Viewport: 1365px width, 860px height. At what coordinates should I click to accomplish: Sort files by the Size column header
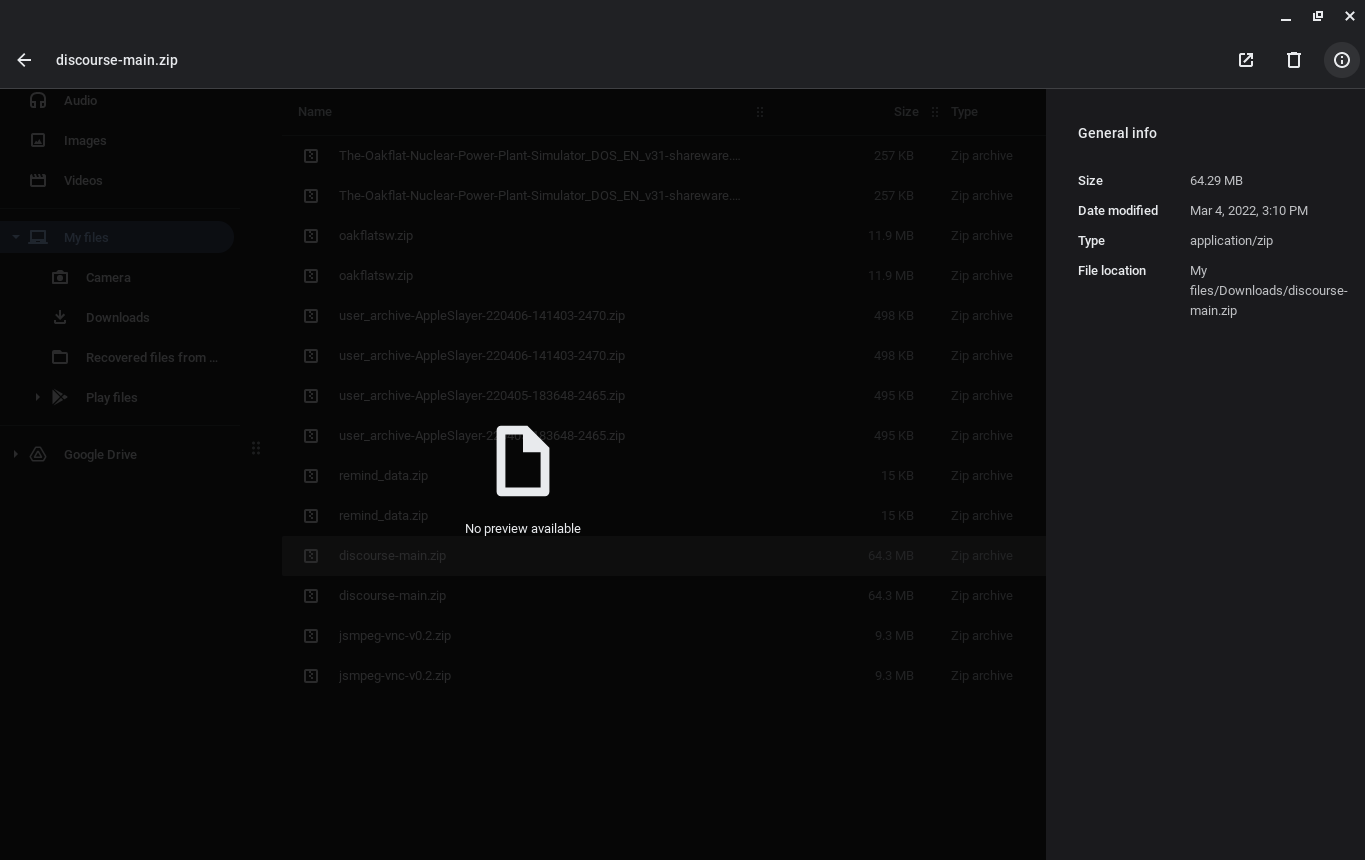[905, 112]
